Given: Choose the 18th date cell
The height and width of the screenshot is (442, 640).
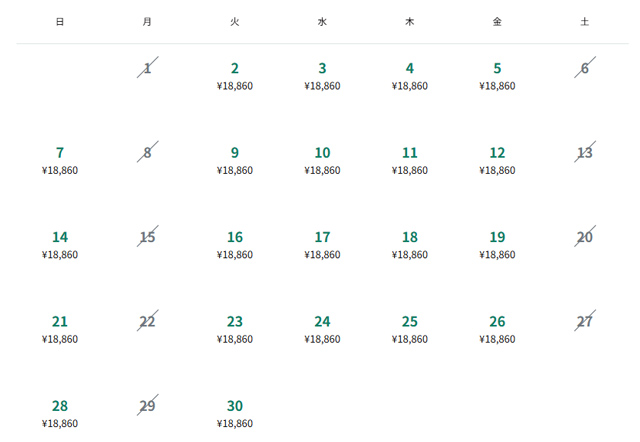Looking at the screenshot, I should [x=410, y=244].
